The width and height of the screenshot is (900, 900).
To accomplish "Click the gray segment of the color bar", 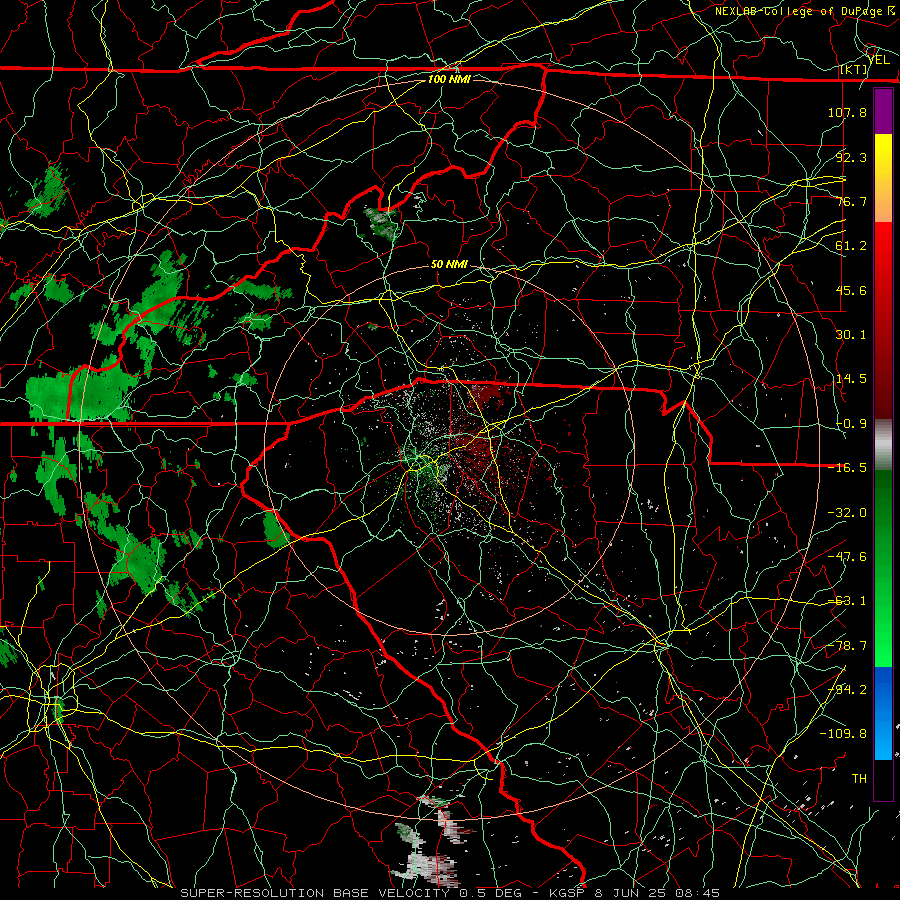I will coord(883,445).
